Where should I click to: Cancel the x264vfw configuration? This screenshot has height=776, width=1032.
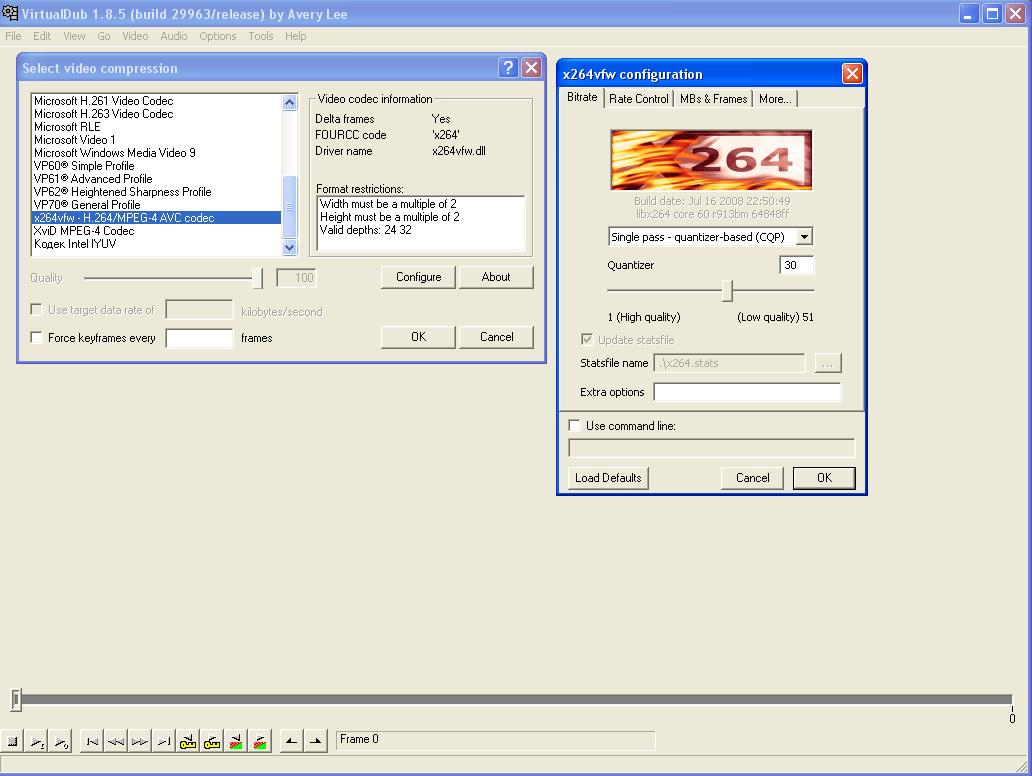(x=752, y=478)
